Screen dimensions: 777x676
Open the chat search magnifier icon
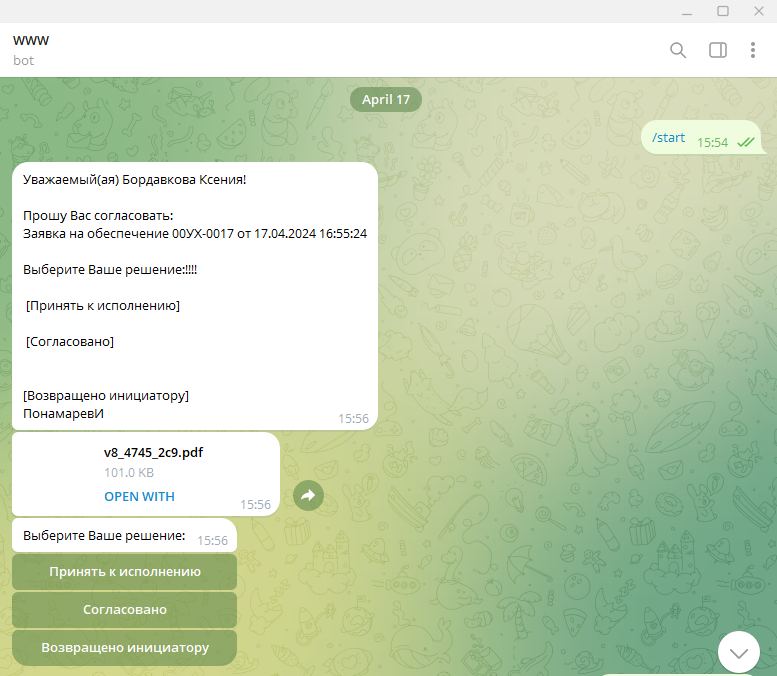click(678, 50)
